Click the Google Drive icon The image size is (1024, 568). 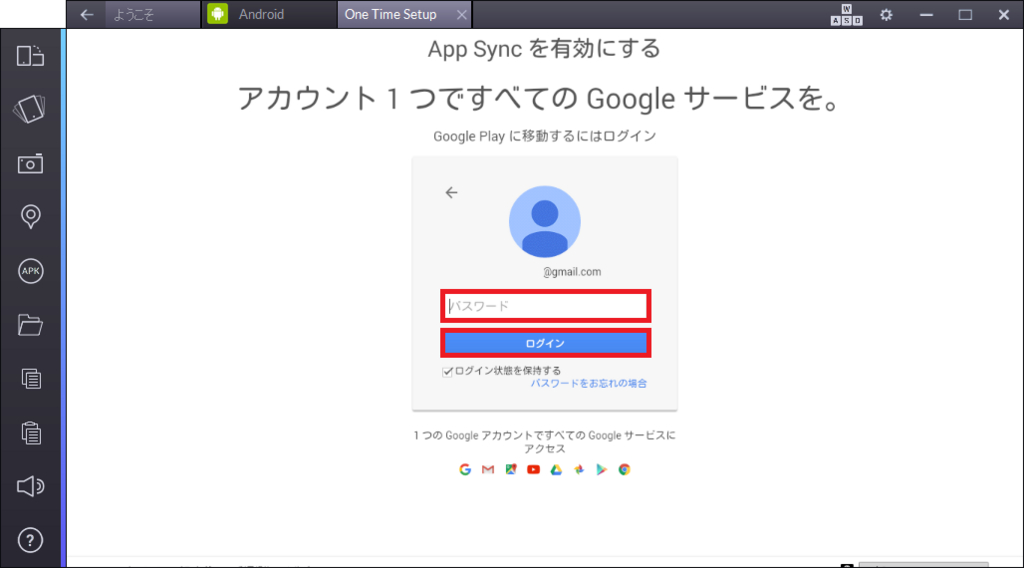coord(556,469)
